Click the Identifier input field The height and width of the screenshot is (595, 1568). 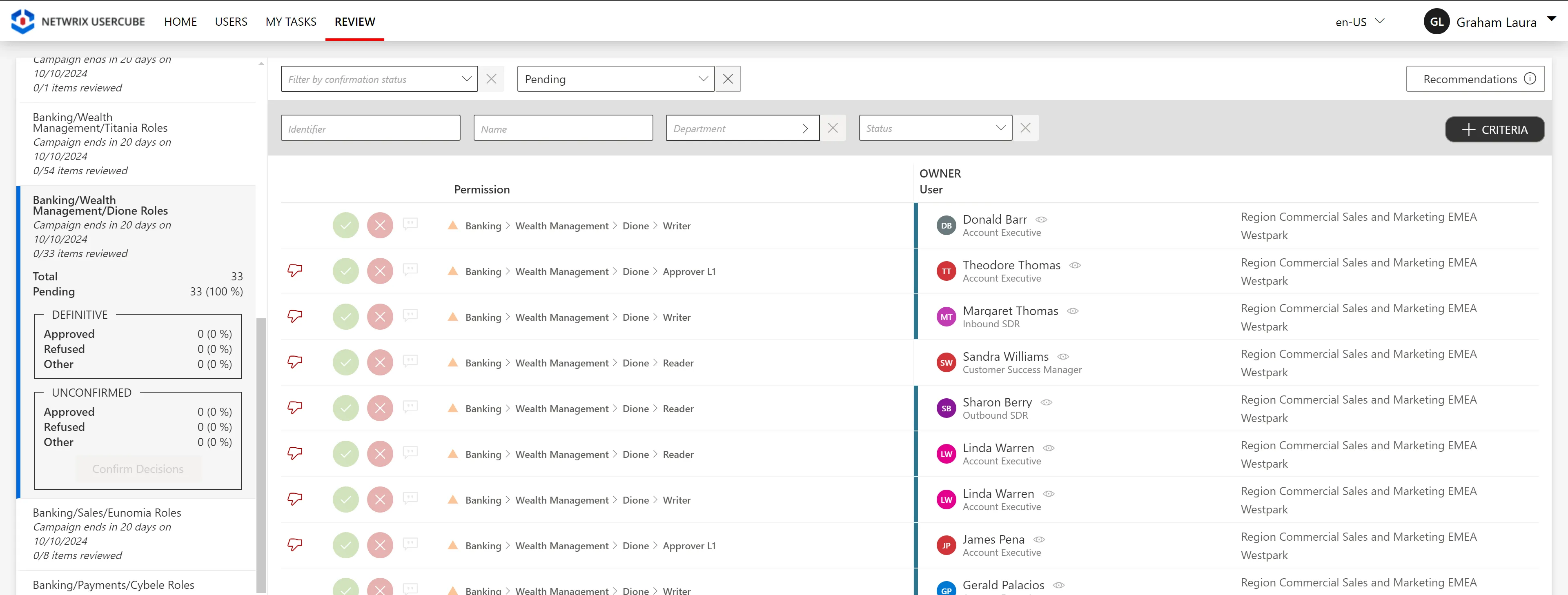370,129
